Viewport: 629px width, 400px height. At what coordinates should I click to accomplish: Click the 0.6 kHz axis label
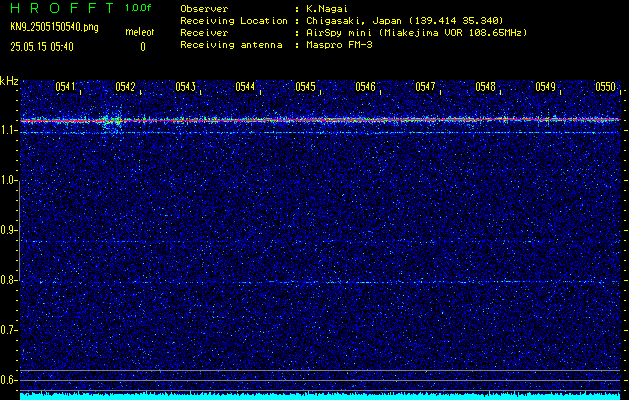click(7, 380)
